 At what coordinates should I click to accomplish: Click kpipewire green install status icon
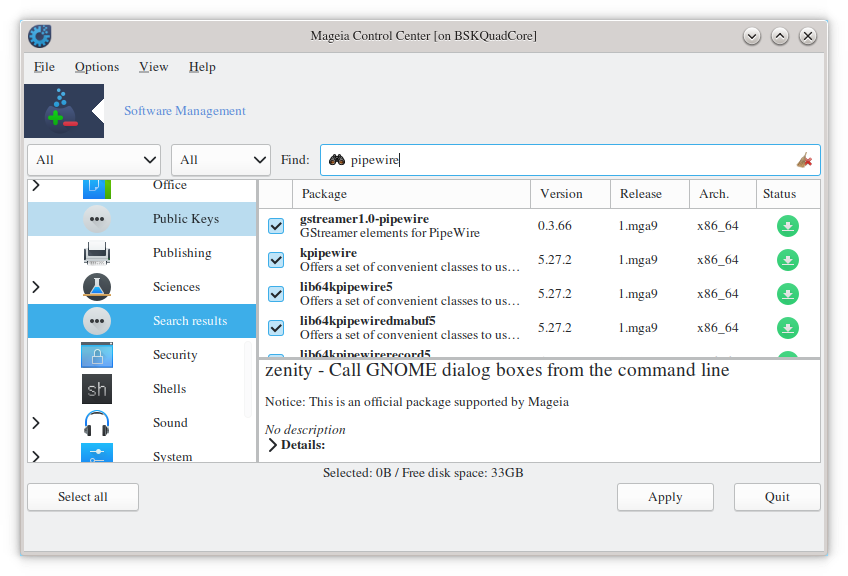pyautogui.click(x=788, y=260)
